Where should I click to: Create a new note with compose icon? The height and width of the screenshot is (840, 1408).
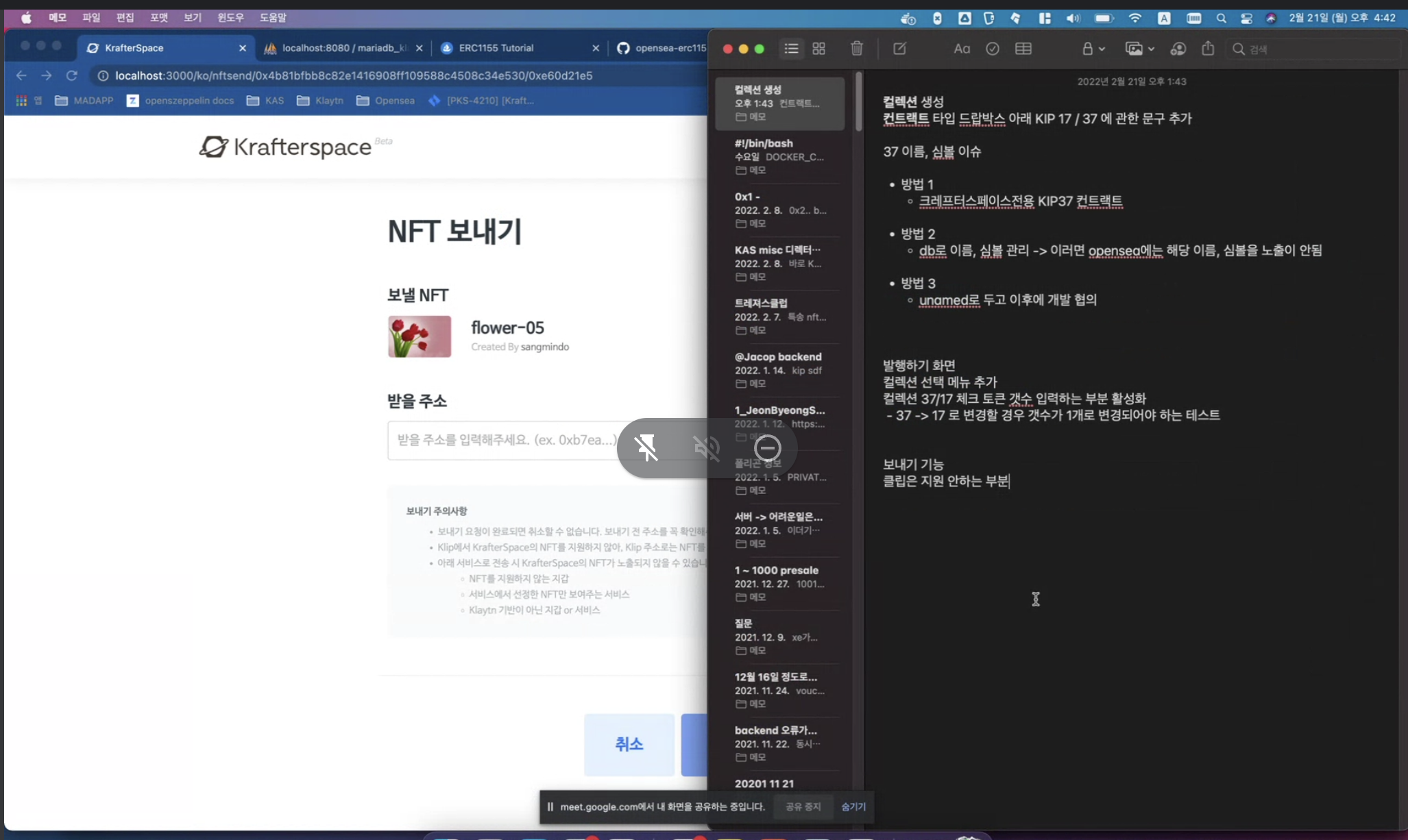(899, 49)
